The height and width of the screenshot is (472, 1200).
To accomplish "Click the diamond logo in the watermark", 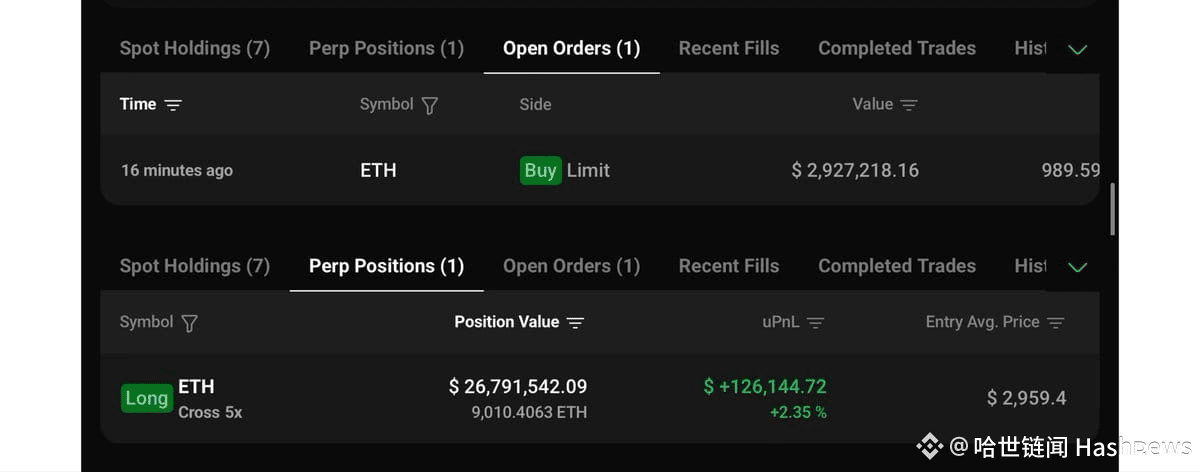I will coord(930,446).
